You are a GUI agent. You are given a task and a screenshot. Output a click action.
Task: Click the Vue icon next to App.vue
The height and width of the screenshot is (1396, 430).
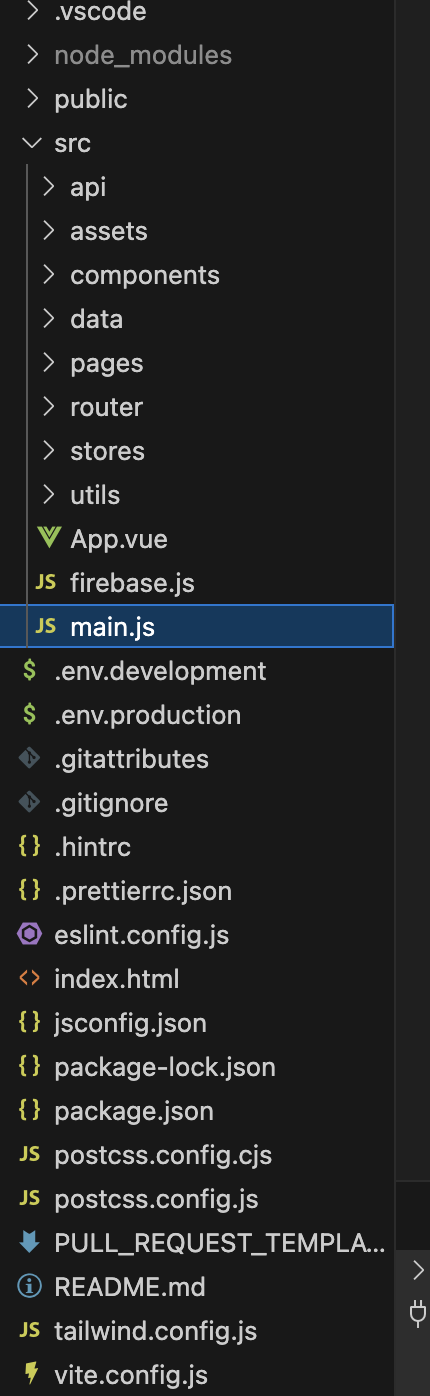tap(48, 538)
